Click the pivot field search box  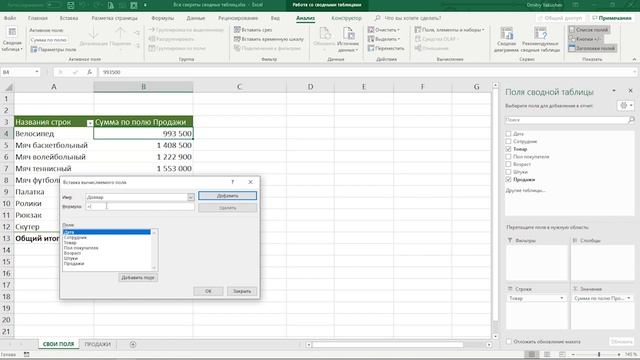tap(567, 120)
